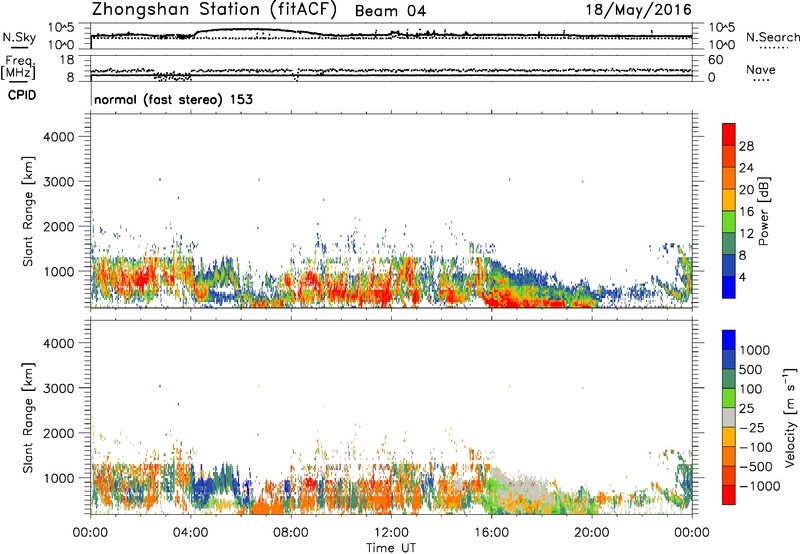Click the '-25' velocity colorbar label
This screenshot has width=800, height=554.
754,428
